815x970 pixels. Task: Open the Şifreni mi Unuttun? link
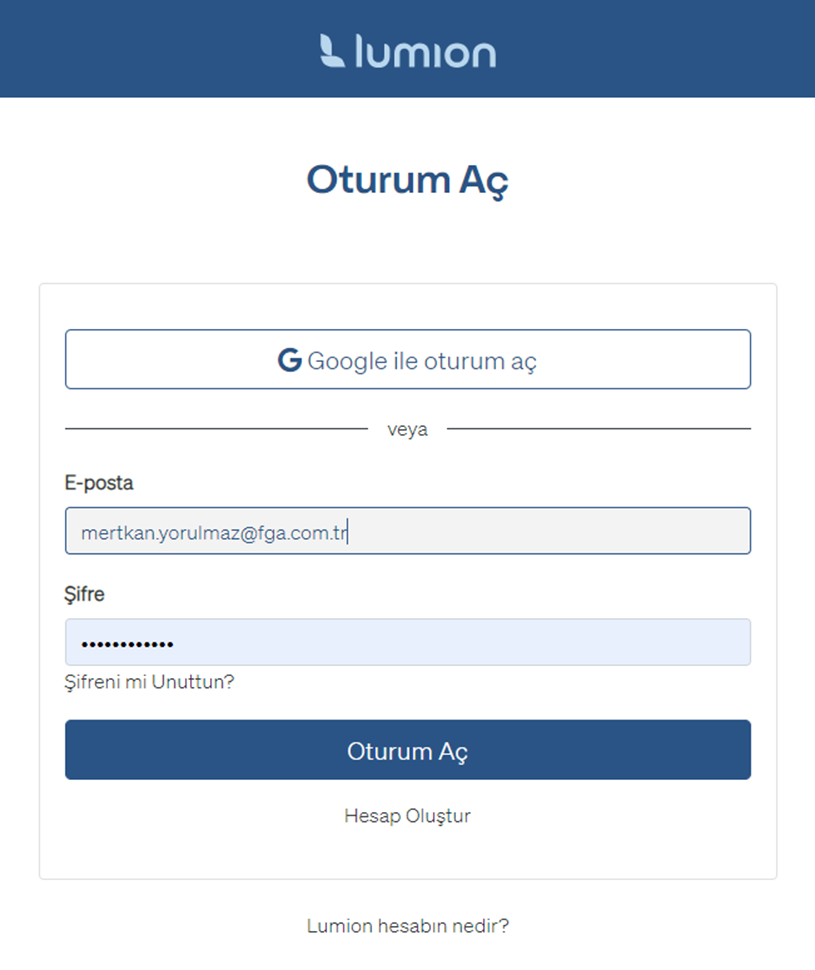[x=149, y=682]
